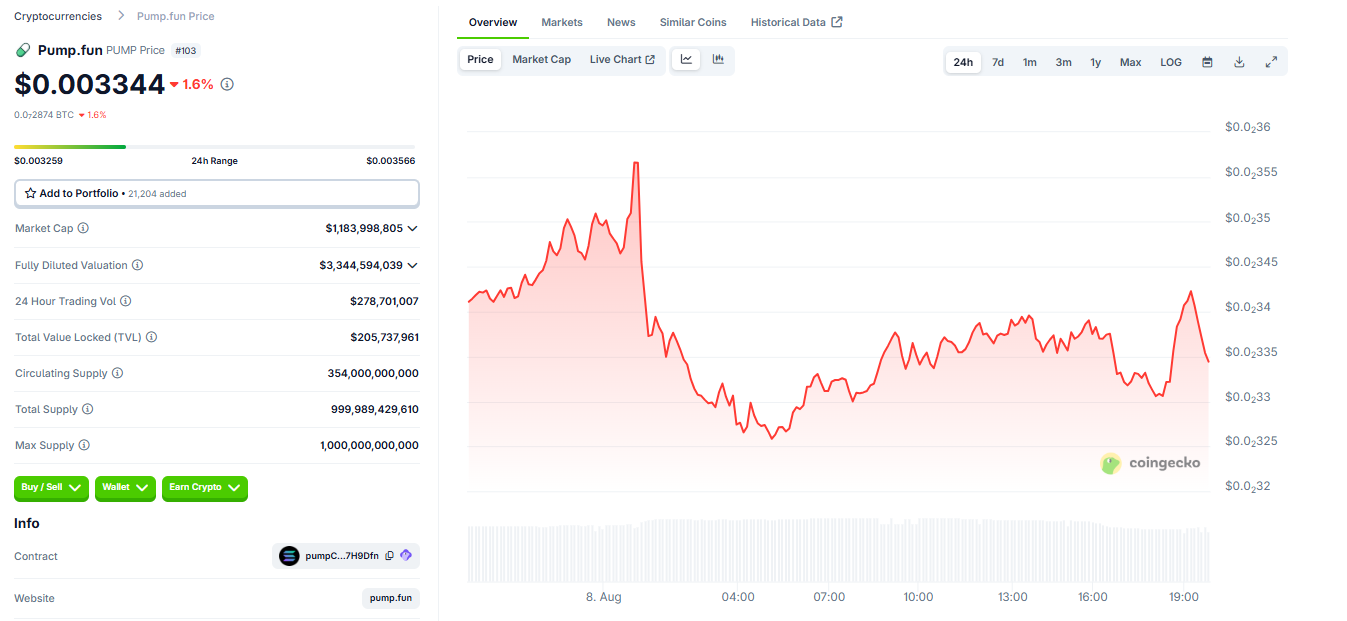Select the Price chart toggle
1347x621 pixels.
[480, 60]
